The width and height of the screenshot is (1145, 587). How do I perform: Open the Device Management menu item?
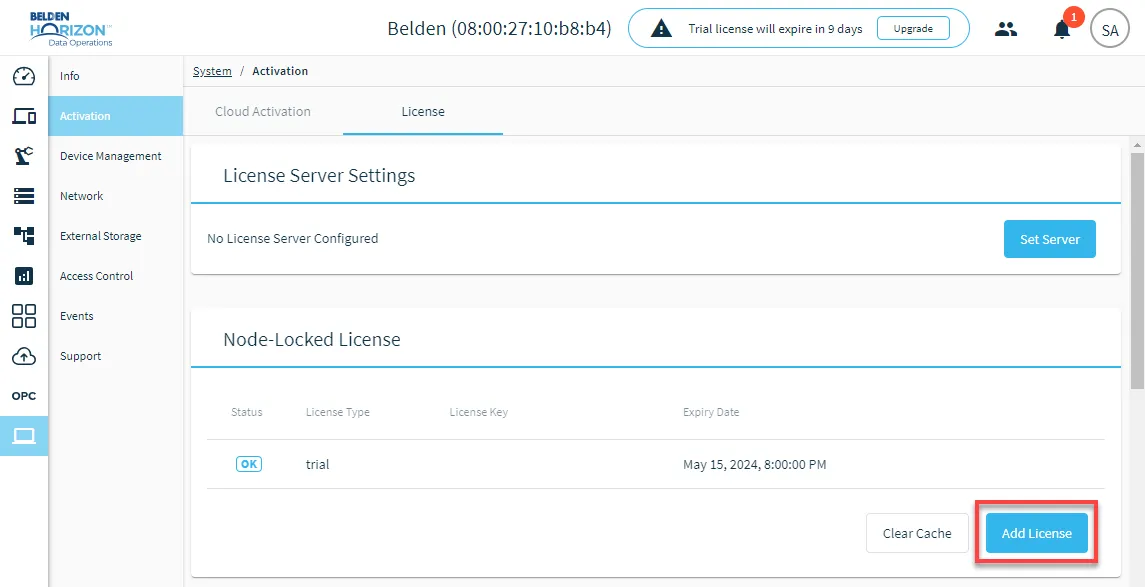click(x=115, y=156)
